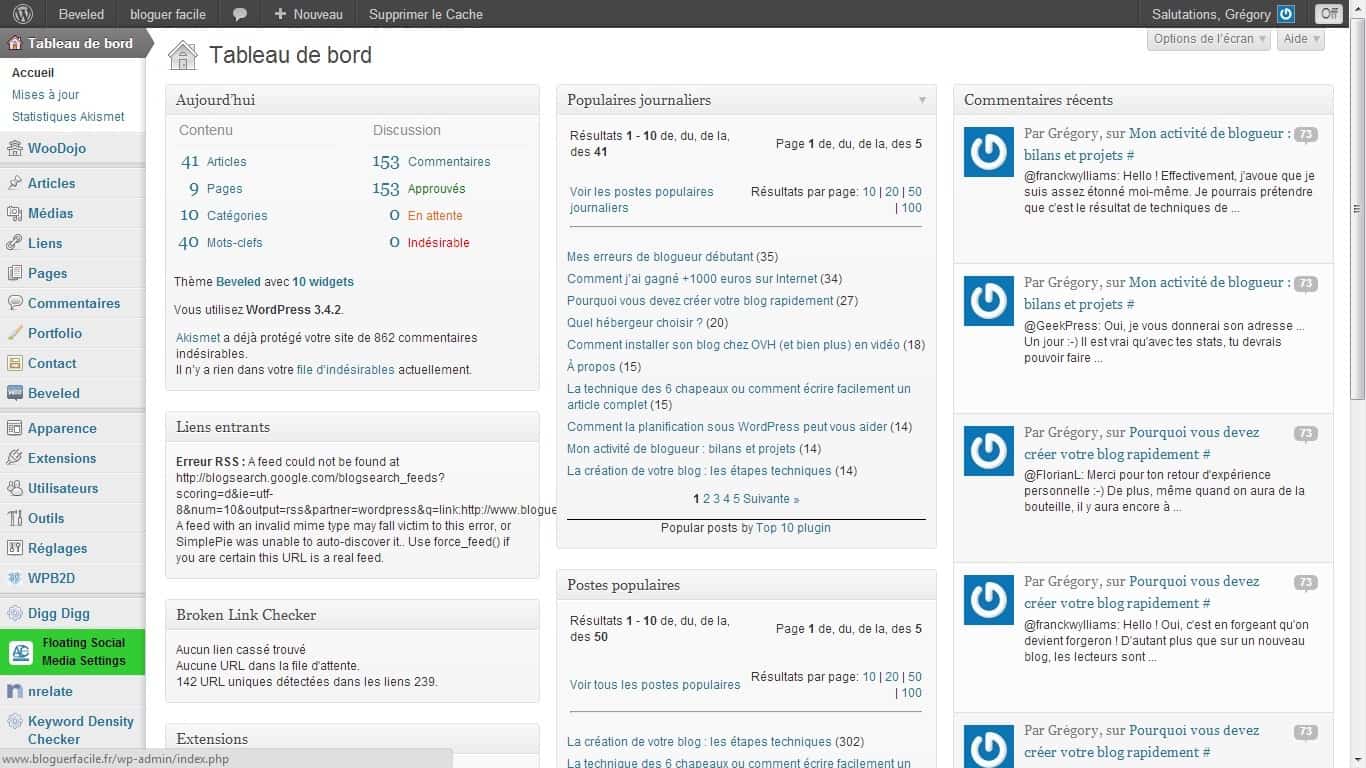Image resolution: width=1366 pixels, height=768 pixels.
Task: Click Voir tous les postes populaires
Action: [x=655, y=685]
